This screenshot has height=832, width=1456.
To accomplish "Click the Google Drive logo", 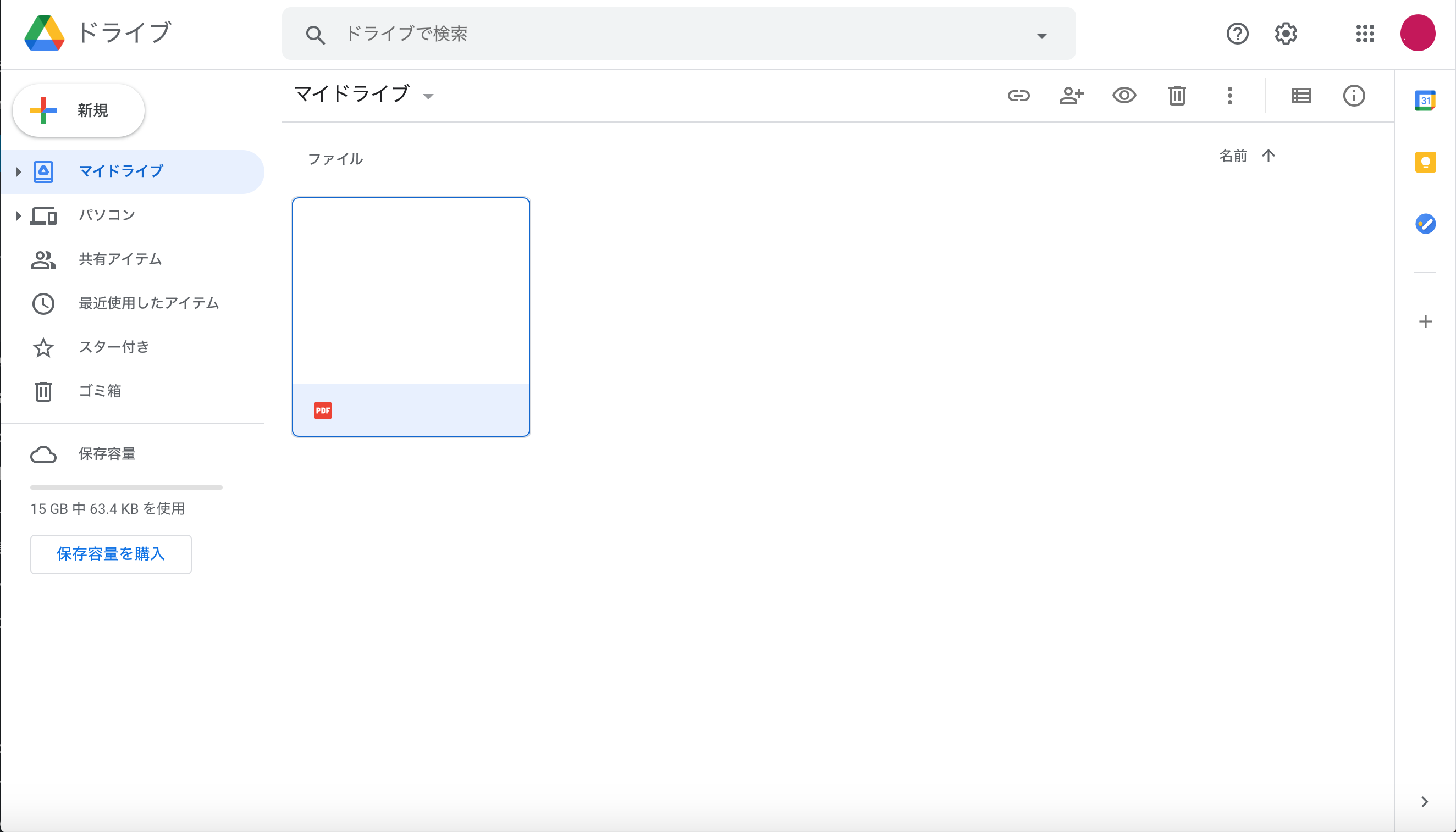I will click(44, 33).
